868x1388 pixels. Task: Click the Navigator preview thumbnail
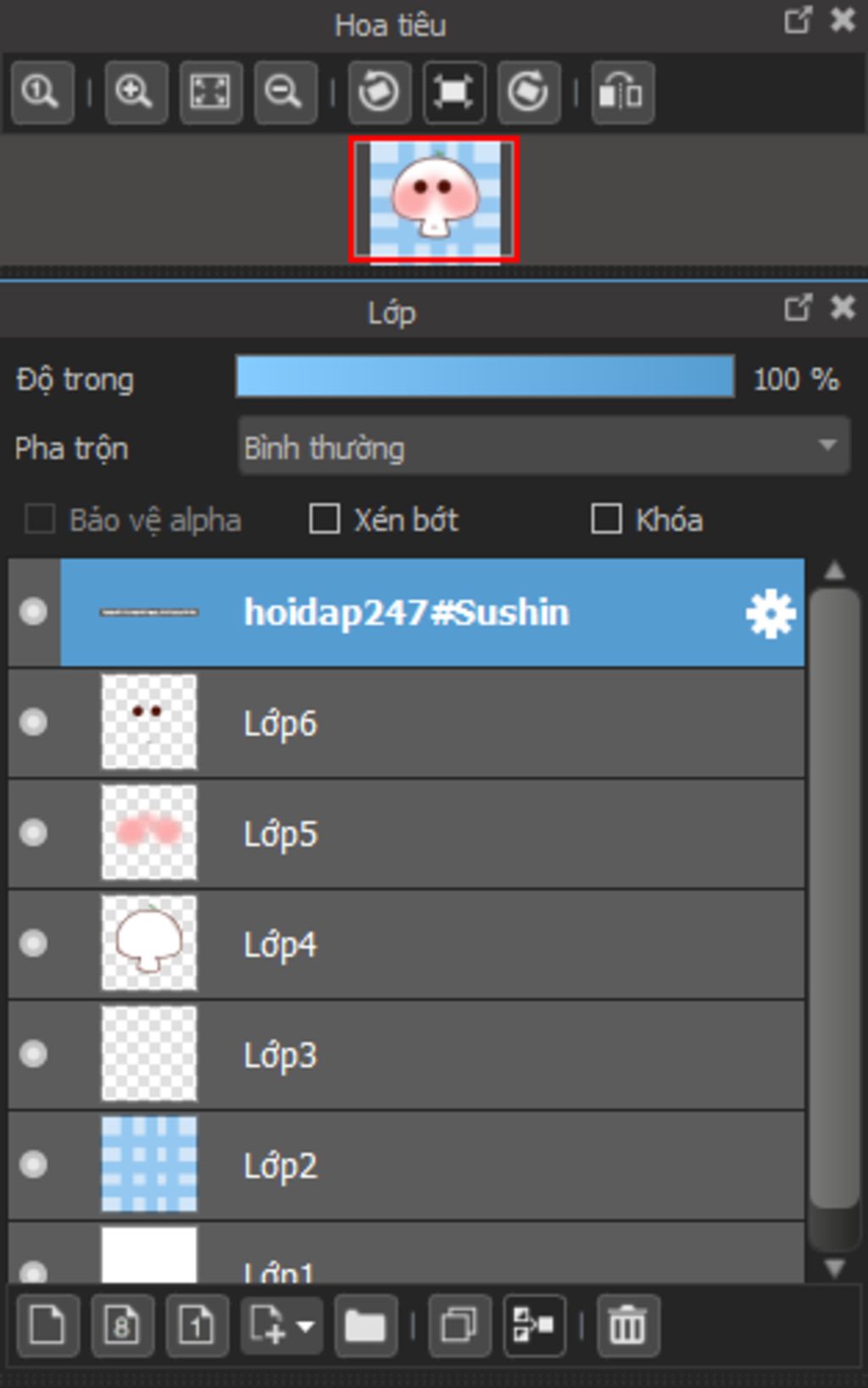coord(434,200)
